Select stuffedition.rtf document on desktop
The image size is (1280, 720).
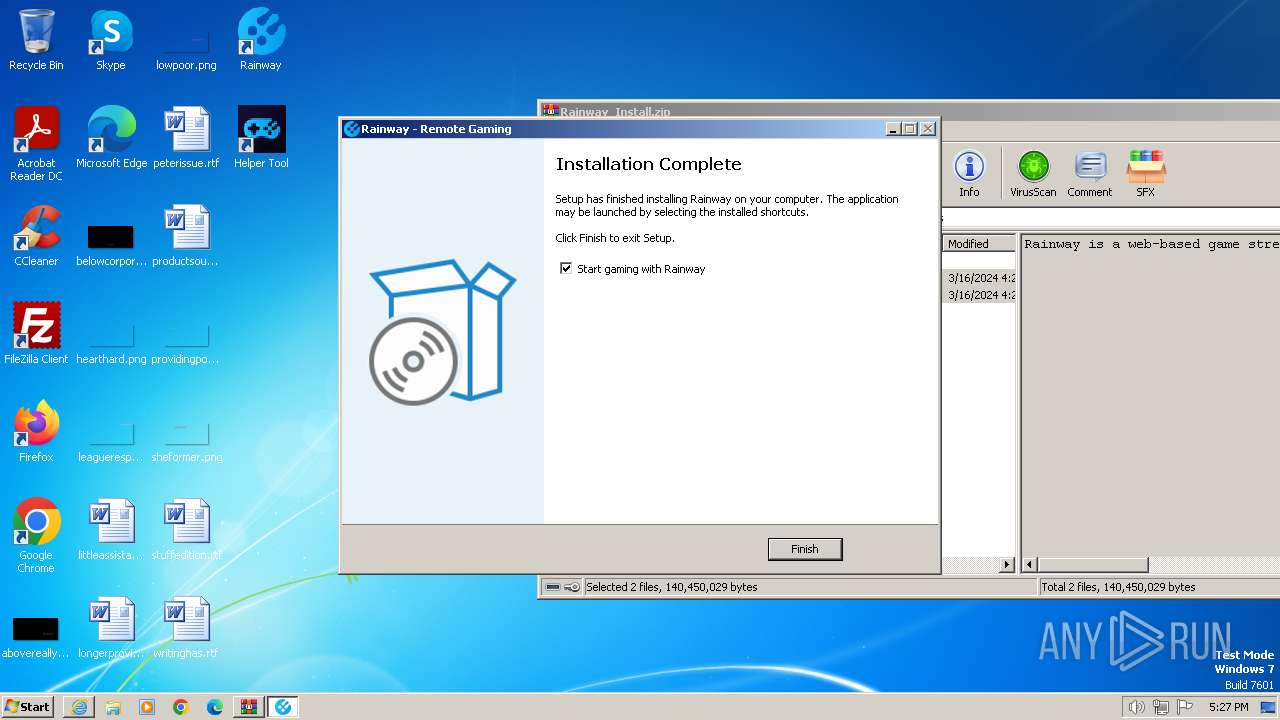(186, 530)
